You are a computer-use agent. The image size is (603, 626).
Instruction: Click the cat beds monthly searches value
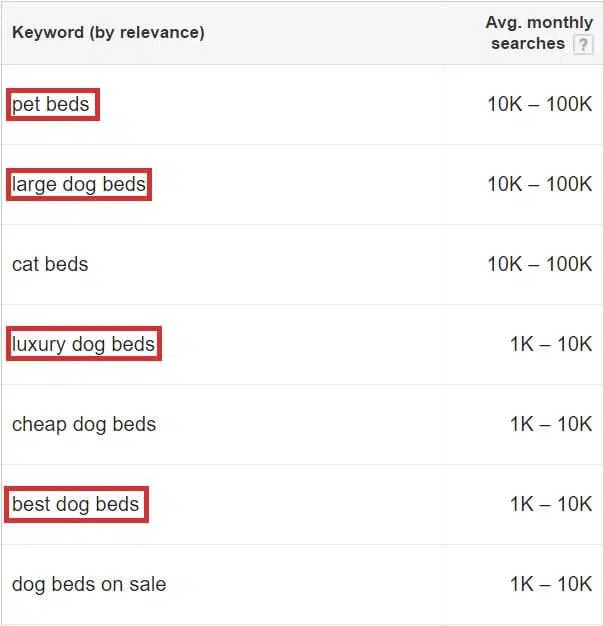[539, 264]
